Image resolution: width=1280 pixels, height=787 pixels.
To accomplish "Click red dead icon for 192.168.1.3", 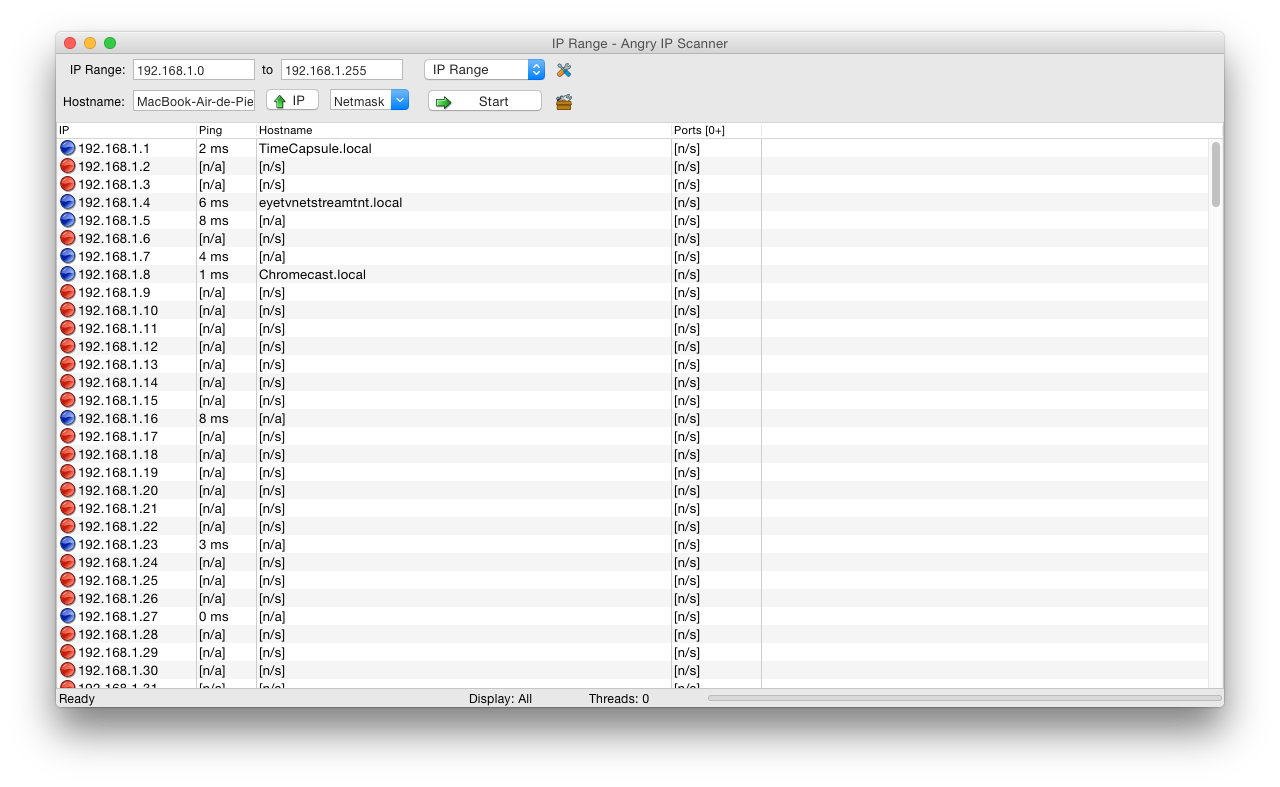I will coord(68,184).
